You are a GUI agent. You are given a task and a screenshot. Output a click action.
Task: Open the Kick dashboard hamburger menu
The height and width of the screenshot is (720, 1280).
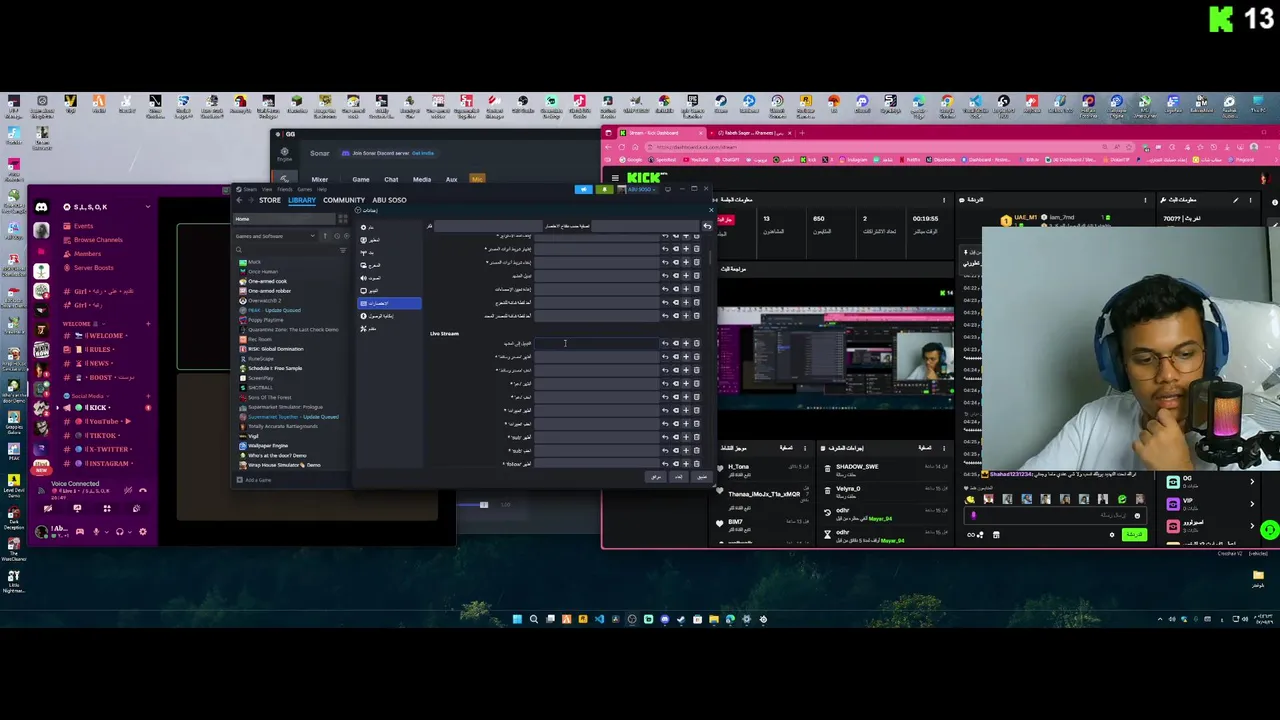(615, 178)
